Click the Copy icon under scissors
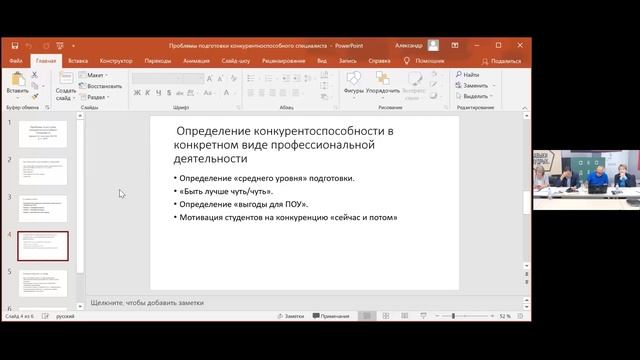Viewport: 640px width, 360px height. click(35, 86)
